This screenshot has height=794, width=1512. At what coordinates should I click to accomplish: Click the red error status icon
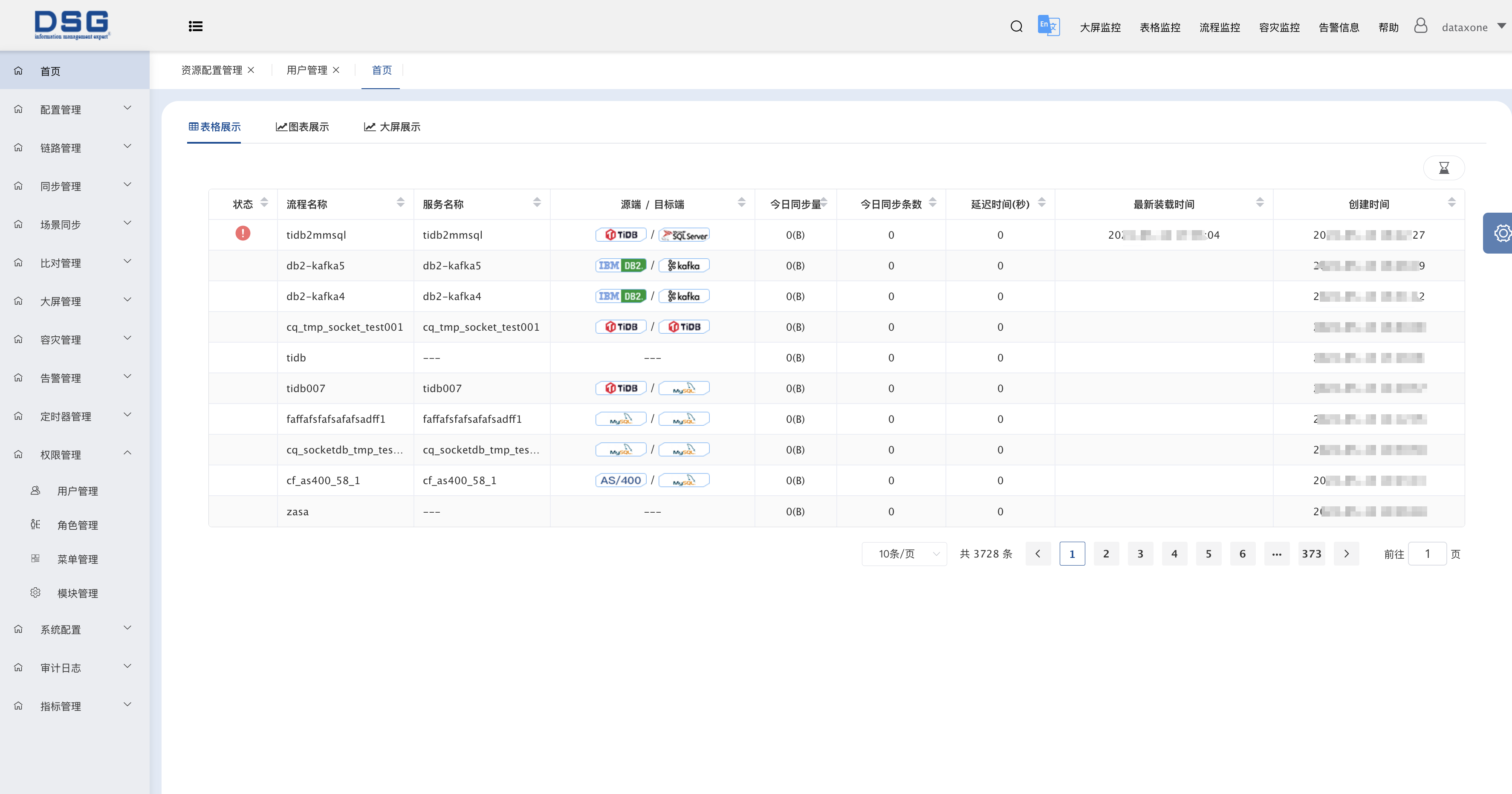click(x=243, y=234)
